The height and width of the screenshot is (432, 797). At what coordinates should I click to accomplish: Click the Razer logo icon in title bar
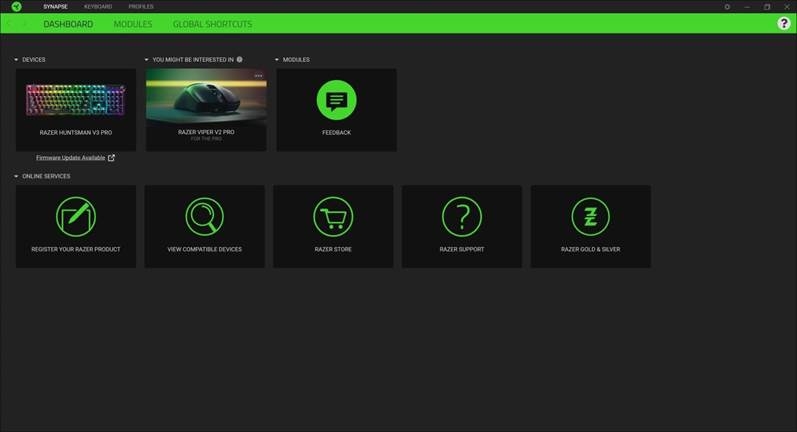17,7
